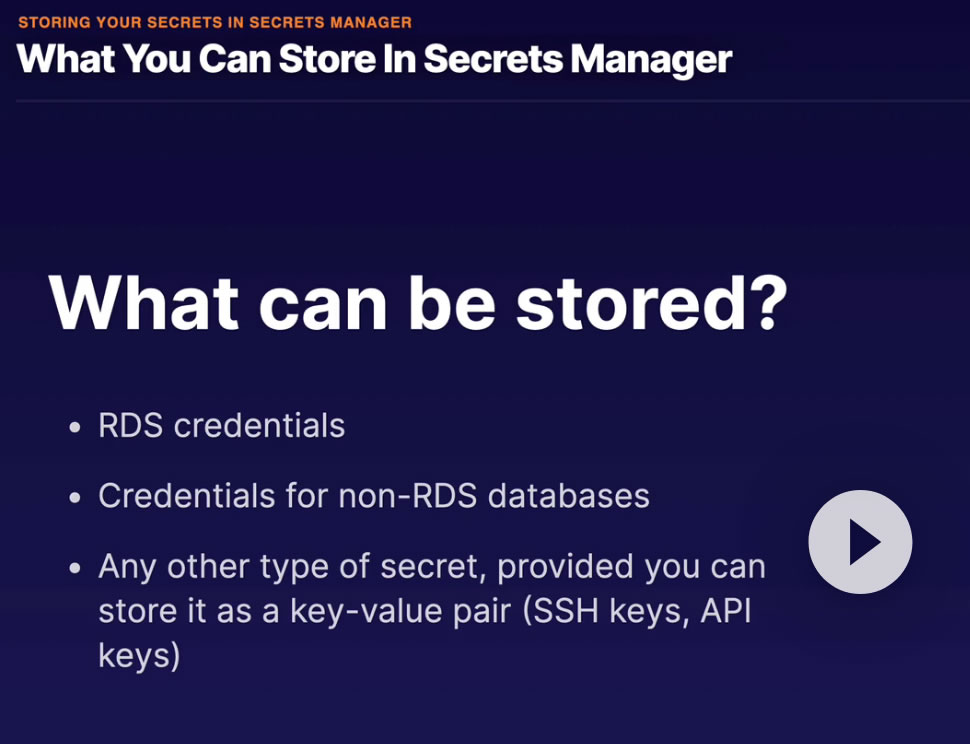Click the word 'What' in the large heading
This screenshot has height=744, width=970.
pyautogui.click(x=144, y=301)
